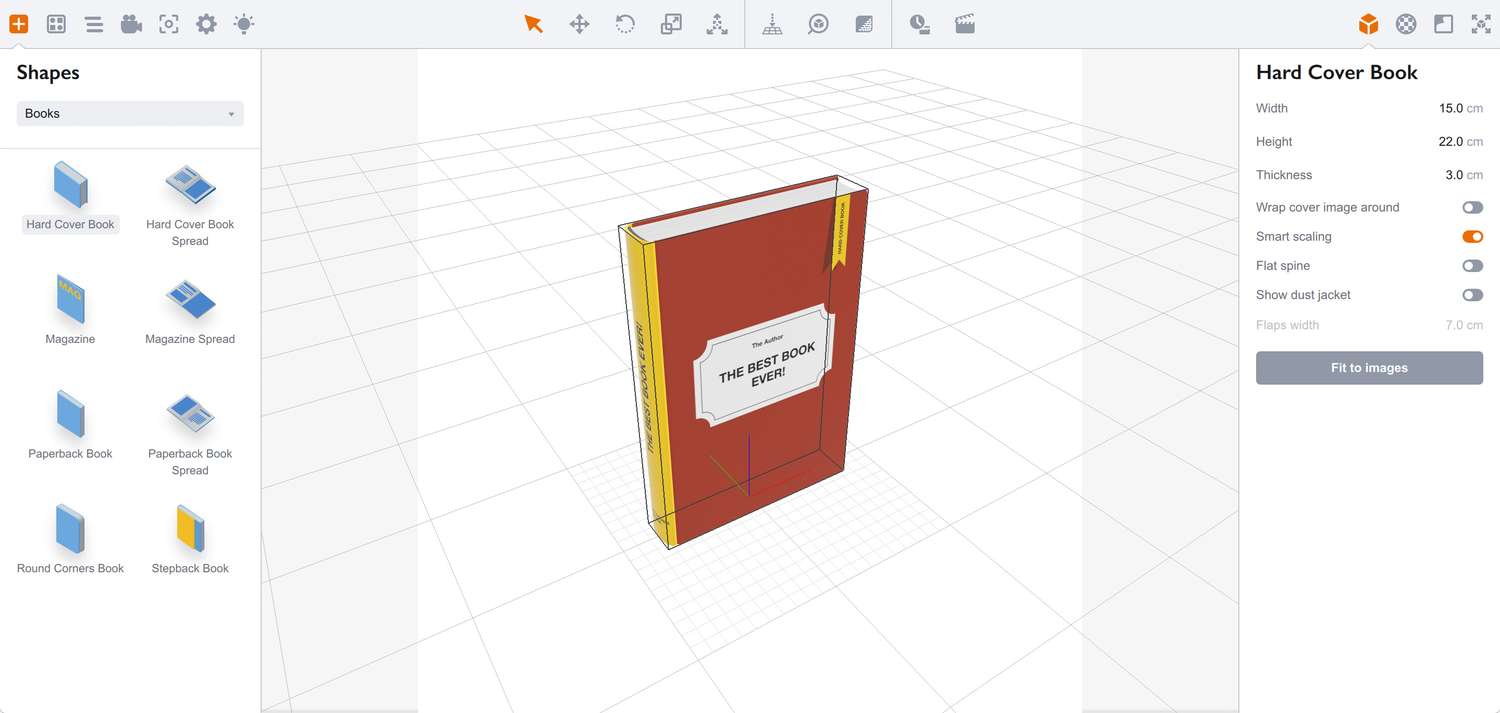The image size is (1500, 713).
Task: Open the camera settings panel icon
Action: tap(131, 24)
